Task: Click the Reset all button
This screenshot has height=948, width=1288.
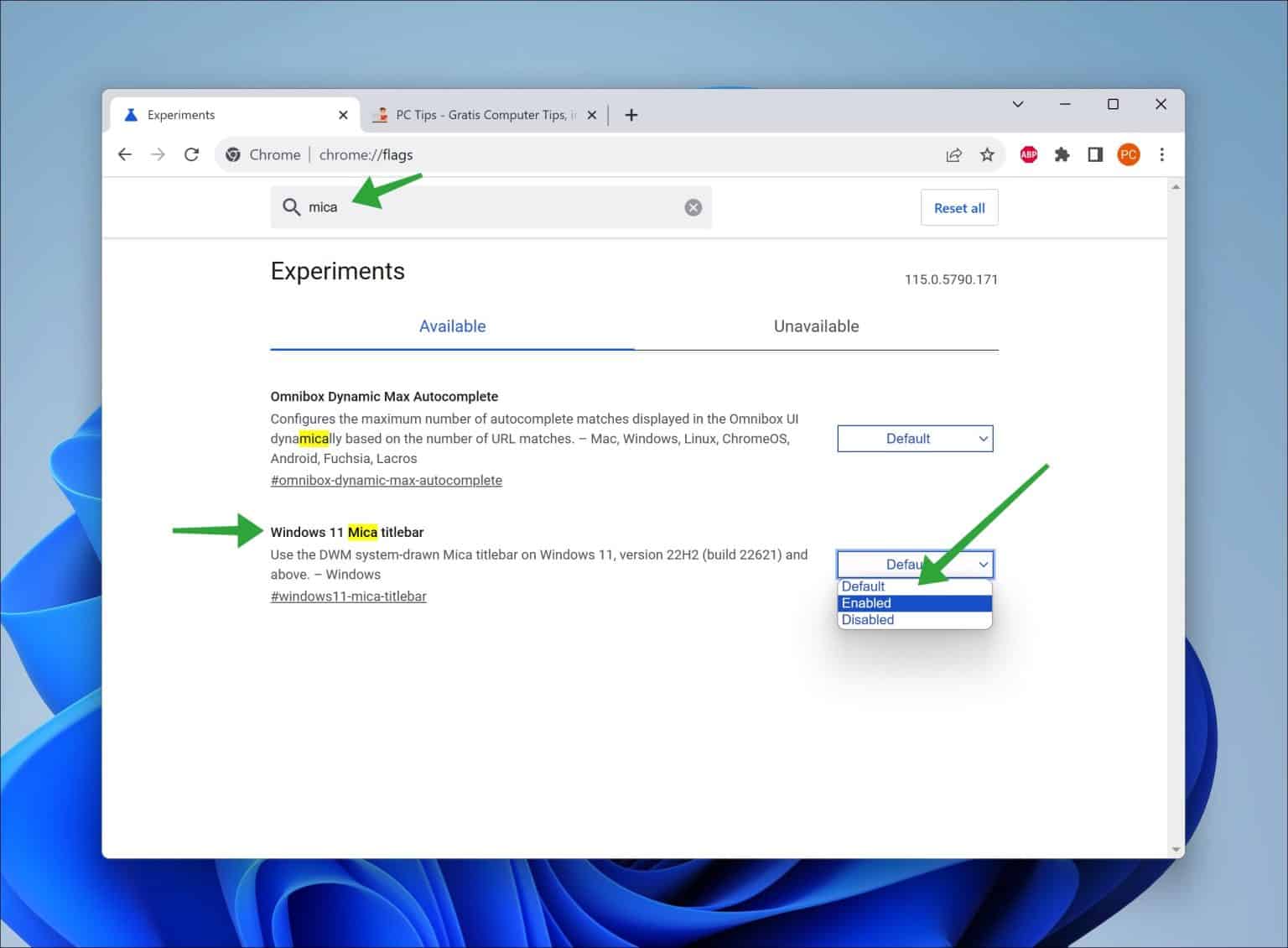Action: click(958, 207)
